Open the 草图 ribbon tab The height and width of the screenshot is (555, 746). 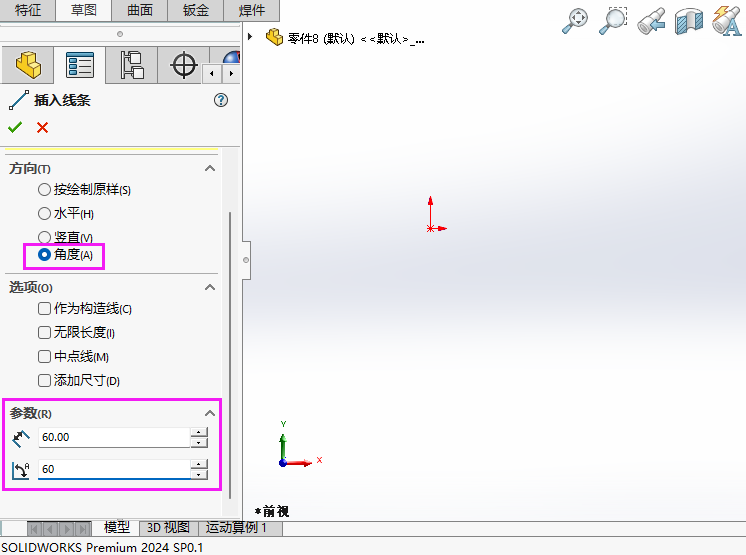[84, 10]
